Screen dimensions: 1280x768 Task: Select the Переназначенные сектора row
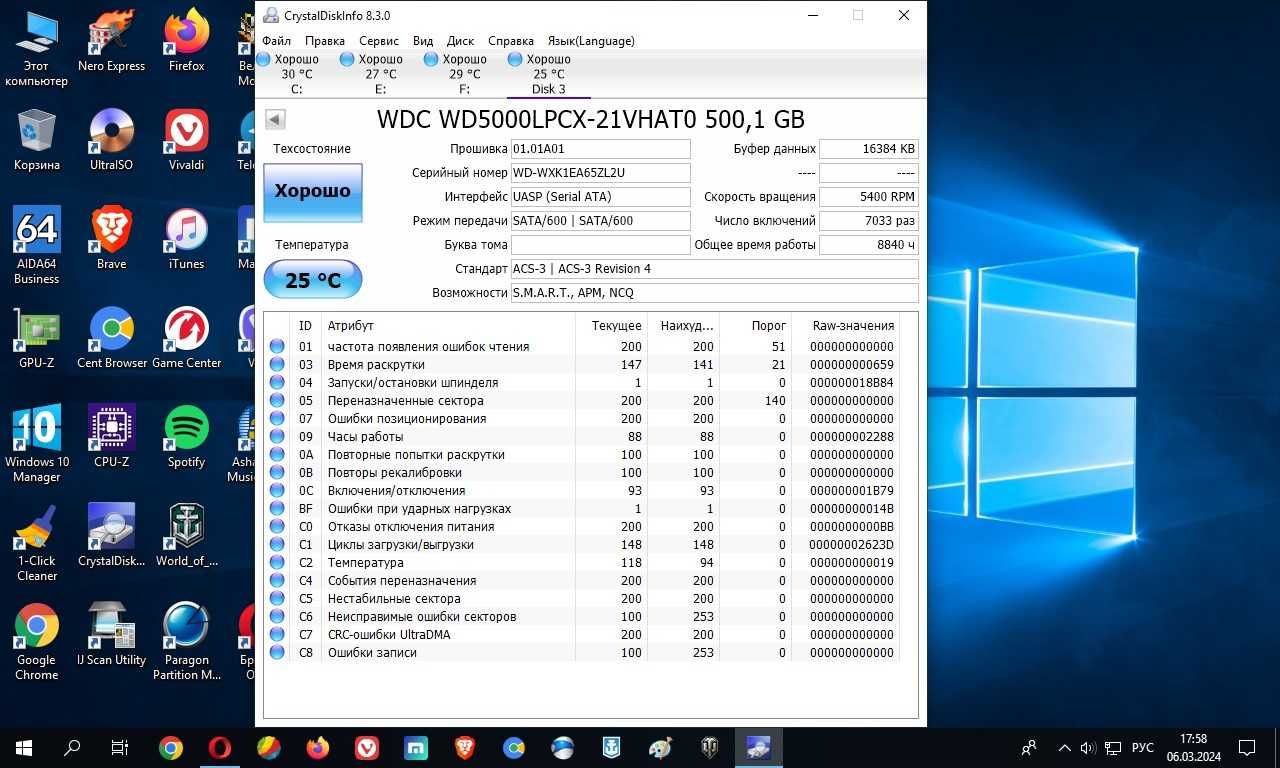pos(582,400)
